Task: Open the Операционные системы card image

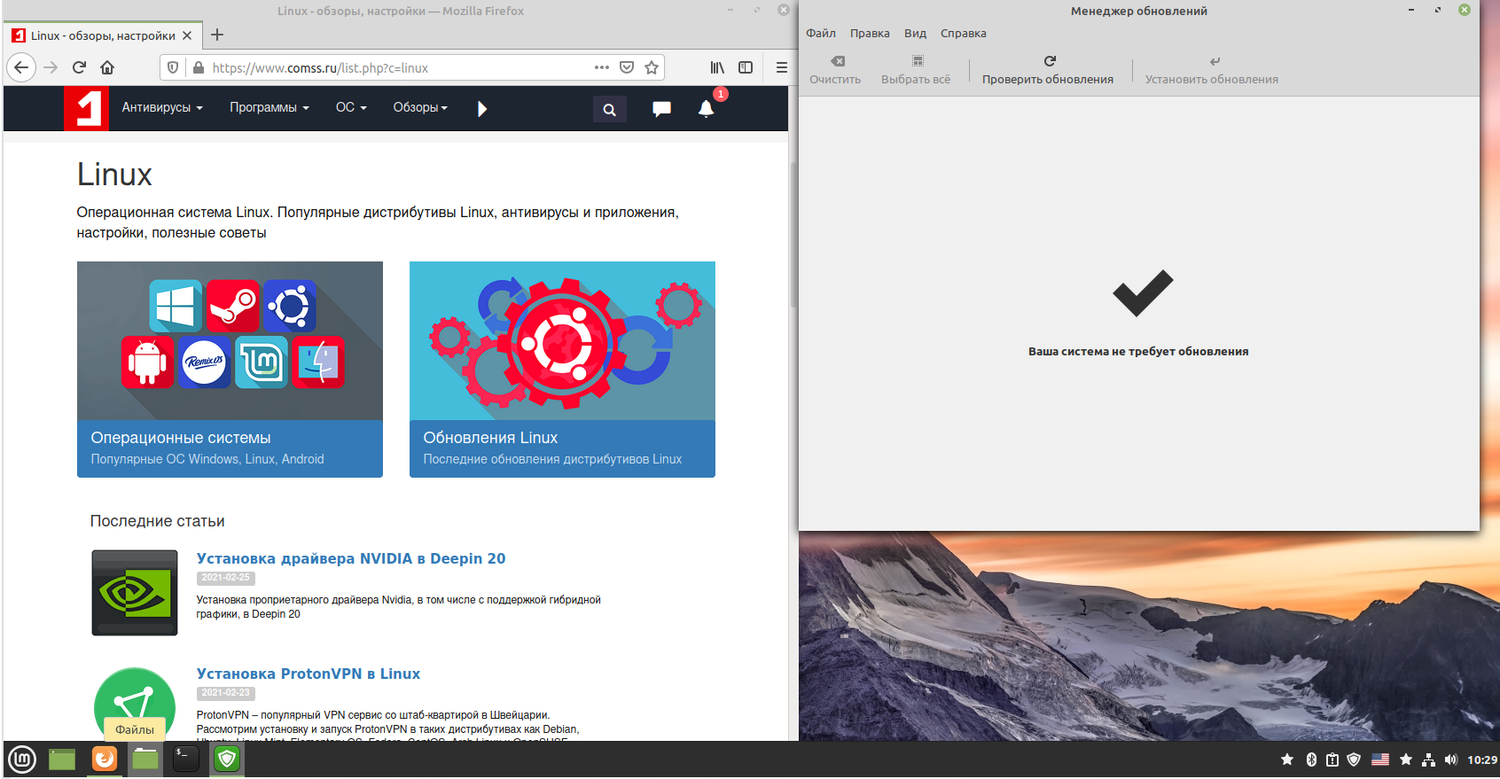Action: (230, 341)
